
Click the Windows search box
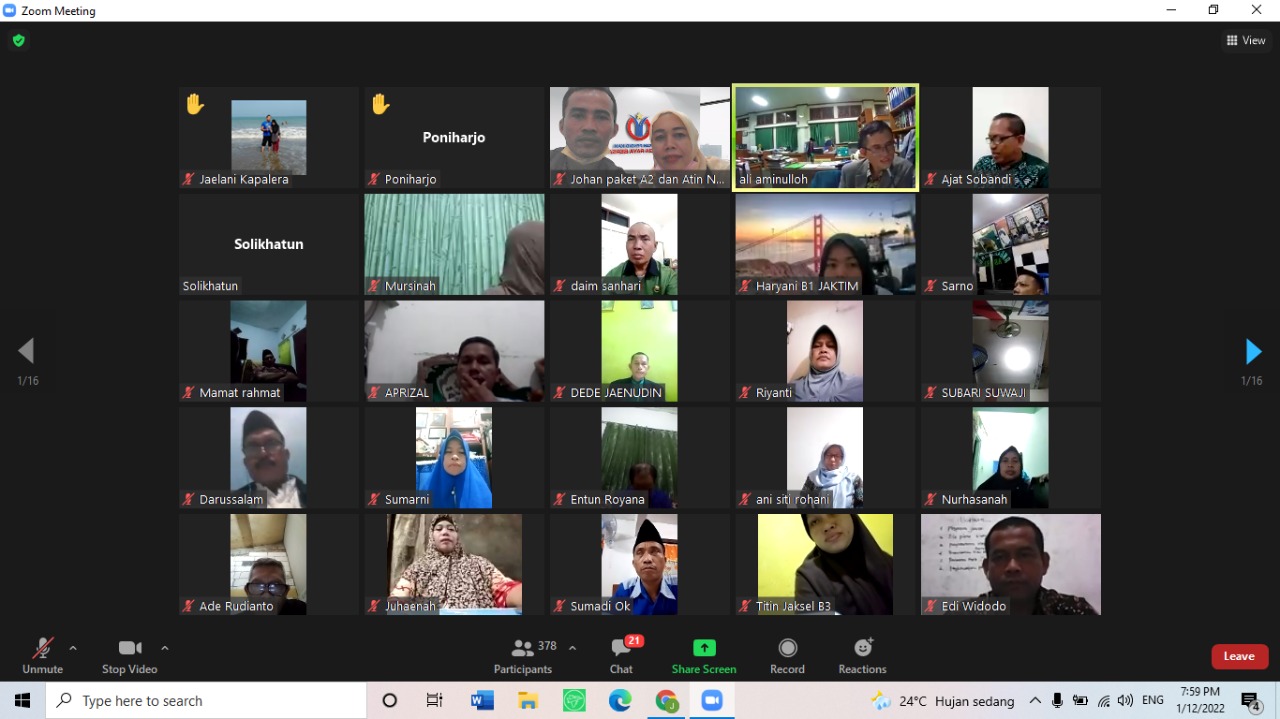(x=206, y=701)
